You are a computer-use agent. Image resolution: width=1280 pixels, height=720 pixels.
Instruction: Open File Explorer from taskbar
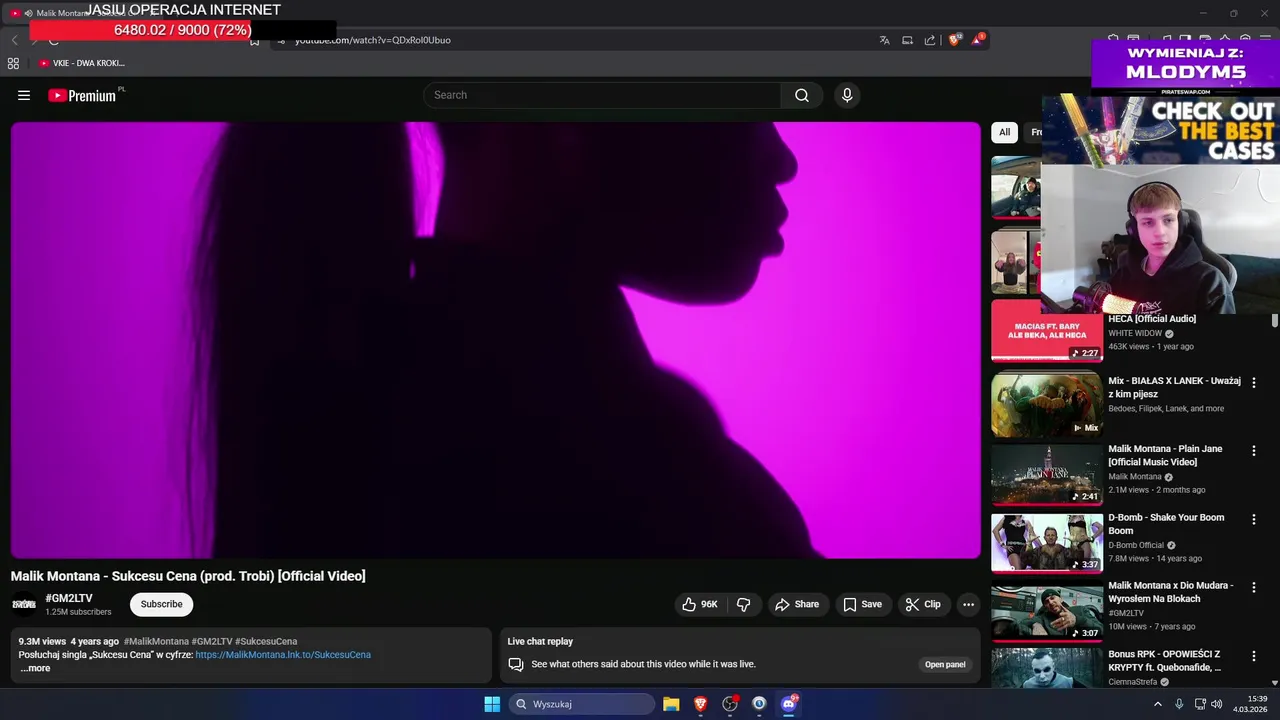pos(671,704)
